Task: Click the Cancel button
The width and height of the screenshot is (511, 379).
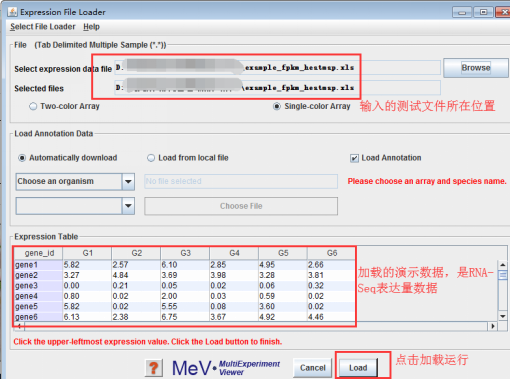Action: tap(313, 368)
